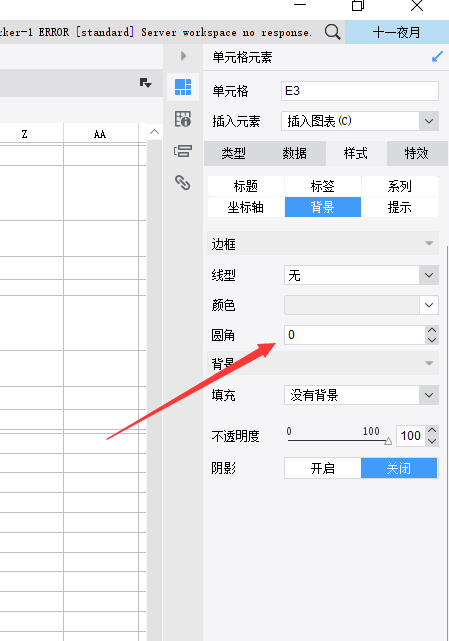Select the 背景 style section
The width and height of the screenshot is (449, 641).
(323, 207)
